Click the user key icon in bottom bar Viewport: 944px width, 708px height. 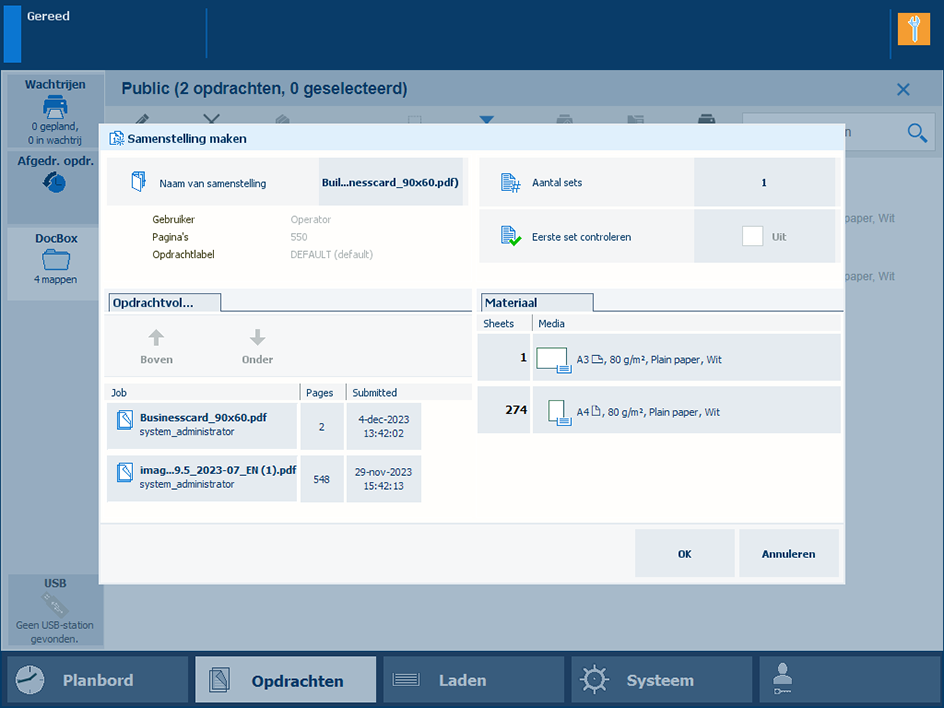[x=783, y=680]
